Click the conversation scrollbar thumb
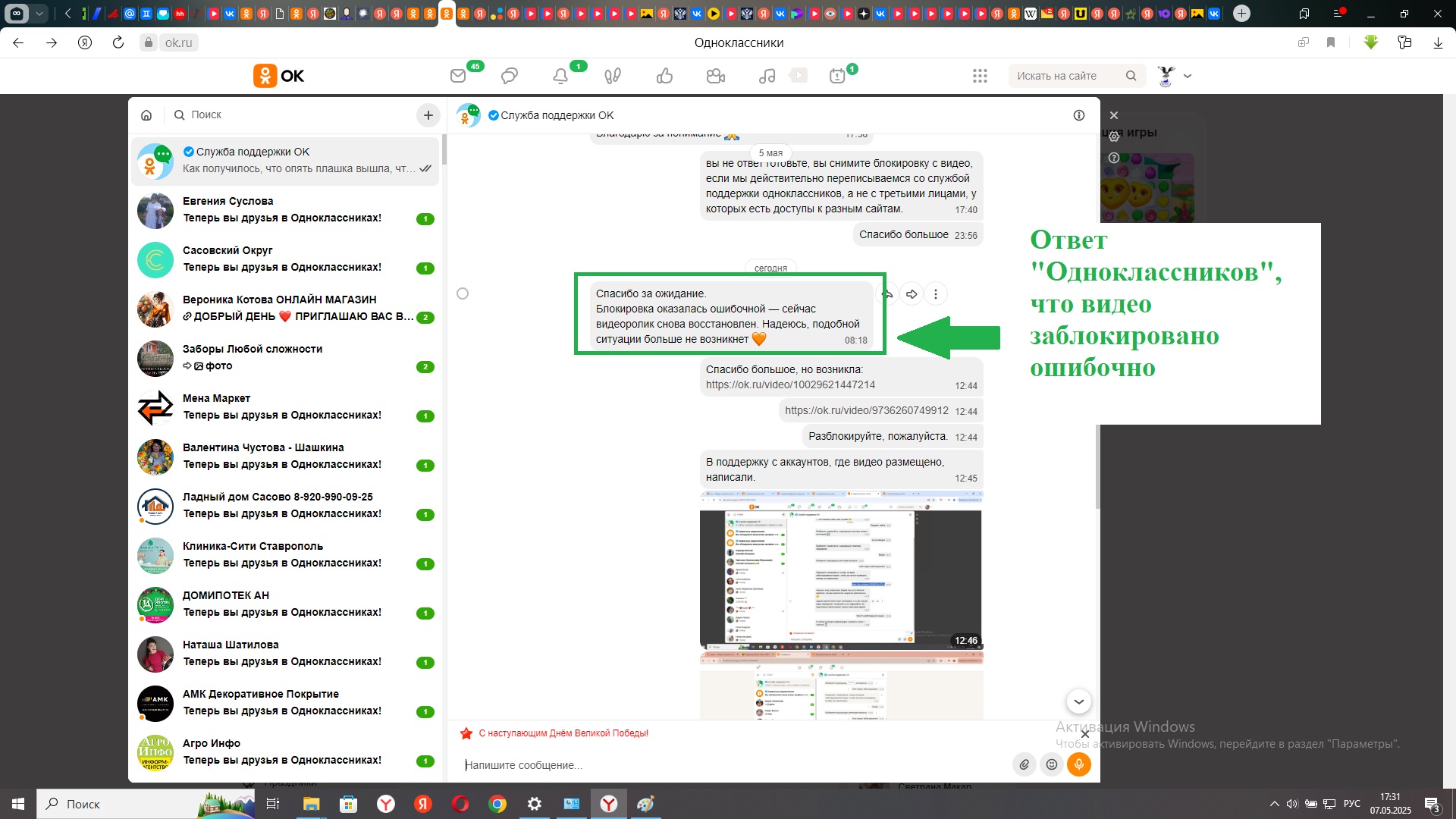 [x=1097, y=466]
